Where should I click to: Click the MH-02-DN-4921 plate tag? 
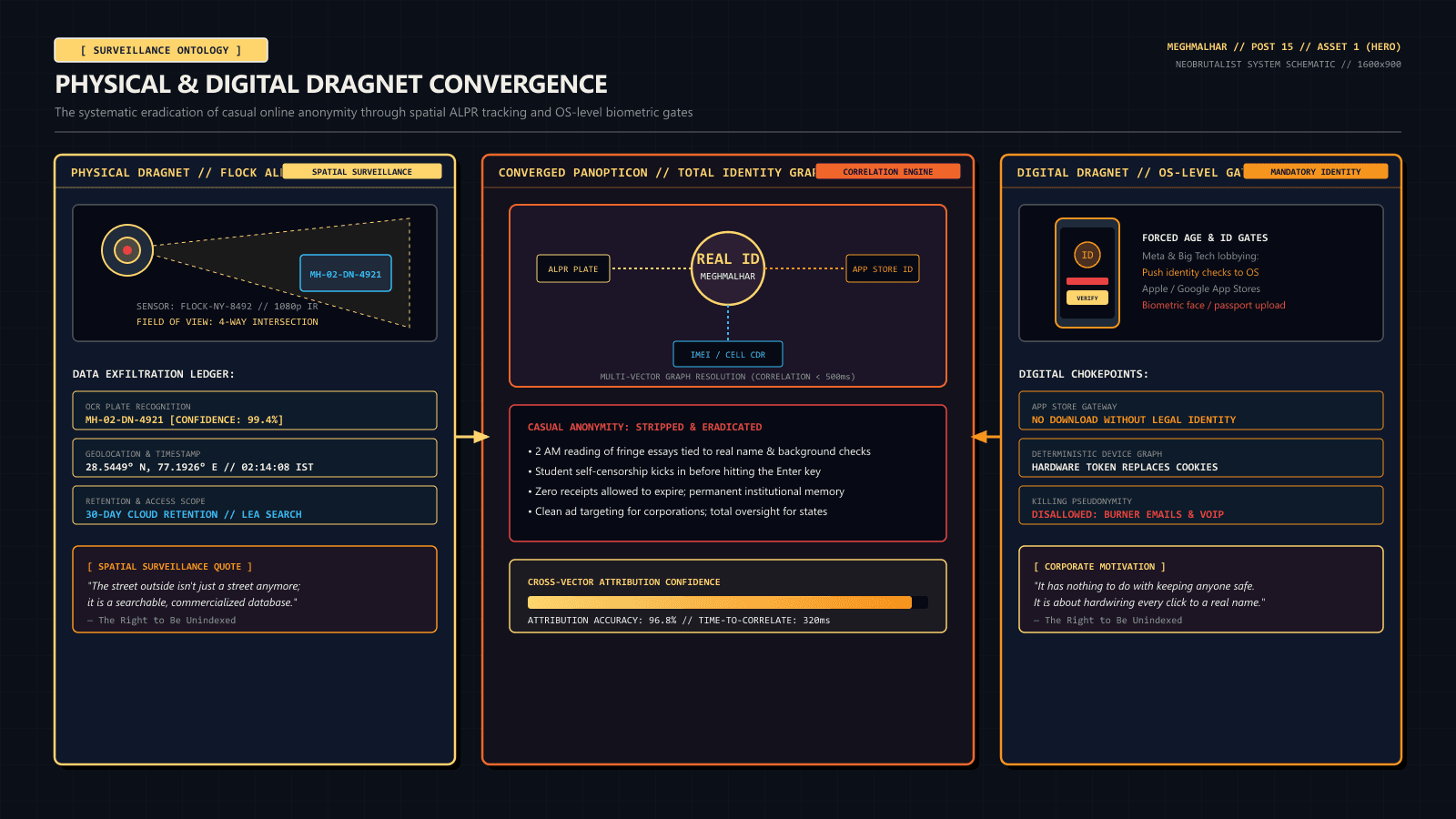coord(346,273)
